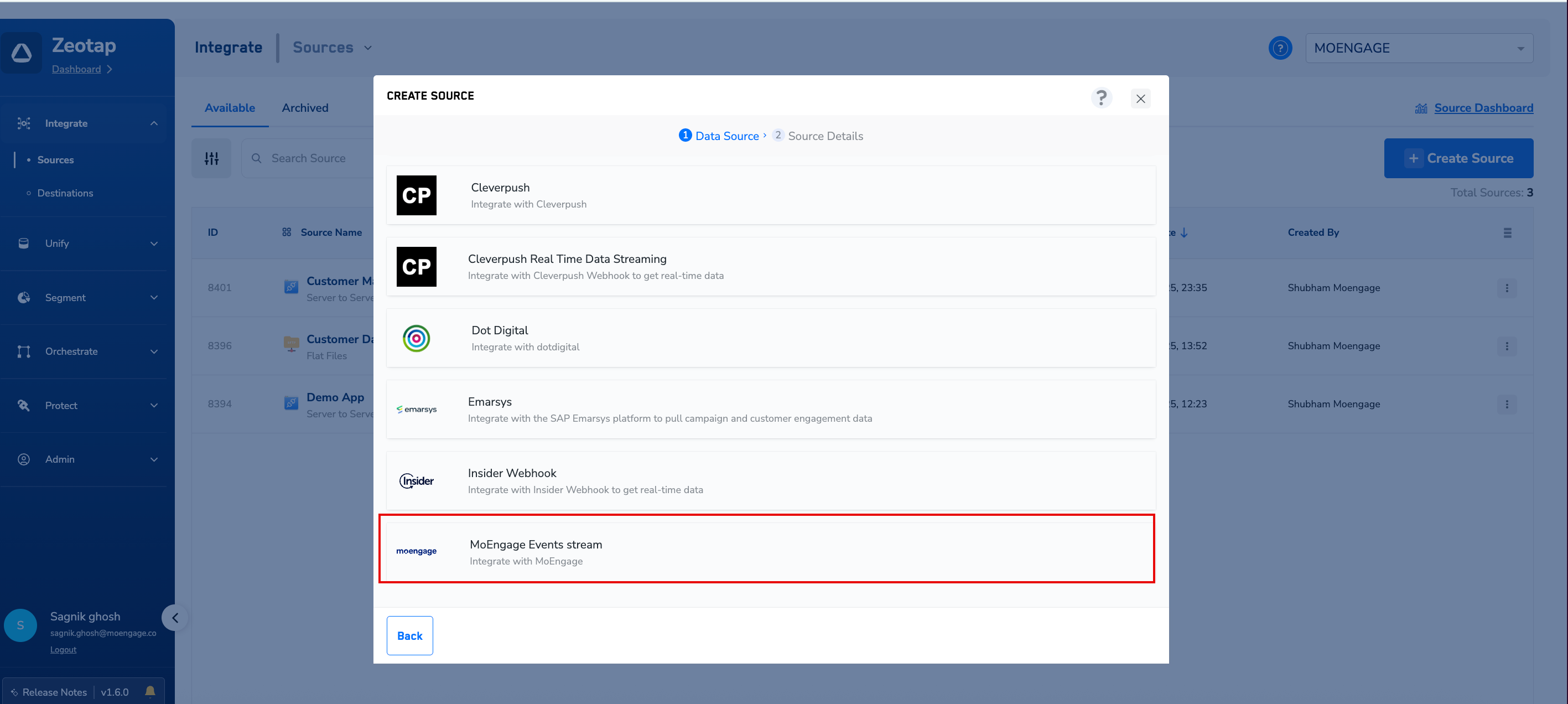Click the Segment pie chart icon
This screenshot has width=1568, height=704.
tap(24, 298)
